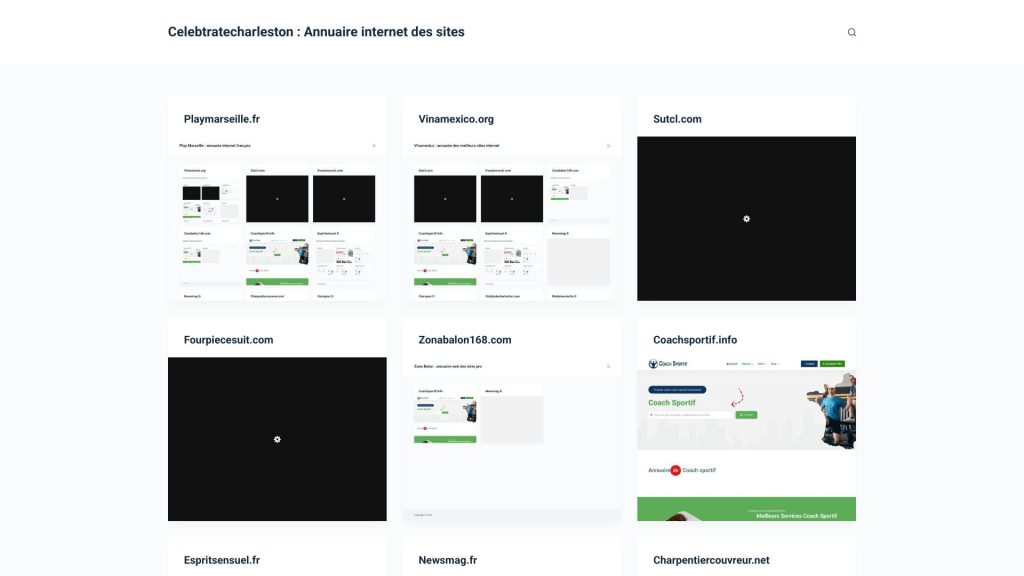The height and width of the screenshot is (576, 1024).
Task: Click the red 'de' circle in Coachsportif preview
Action: [675, 470]
